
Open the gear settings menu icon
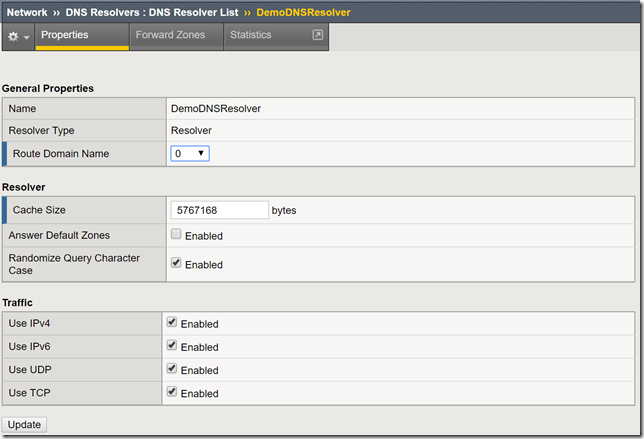(x=13, y=36)
